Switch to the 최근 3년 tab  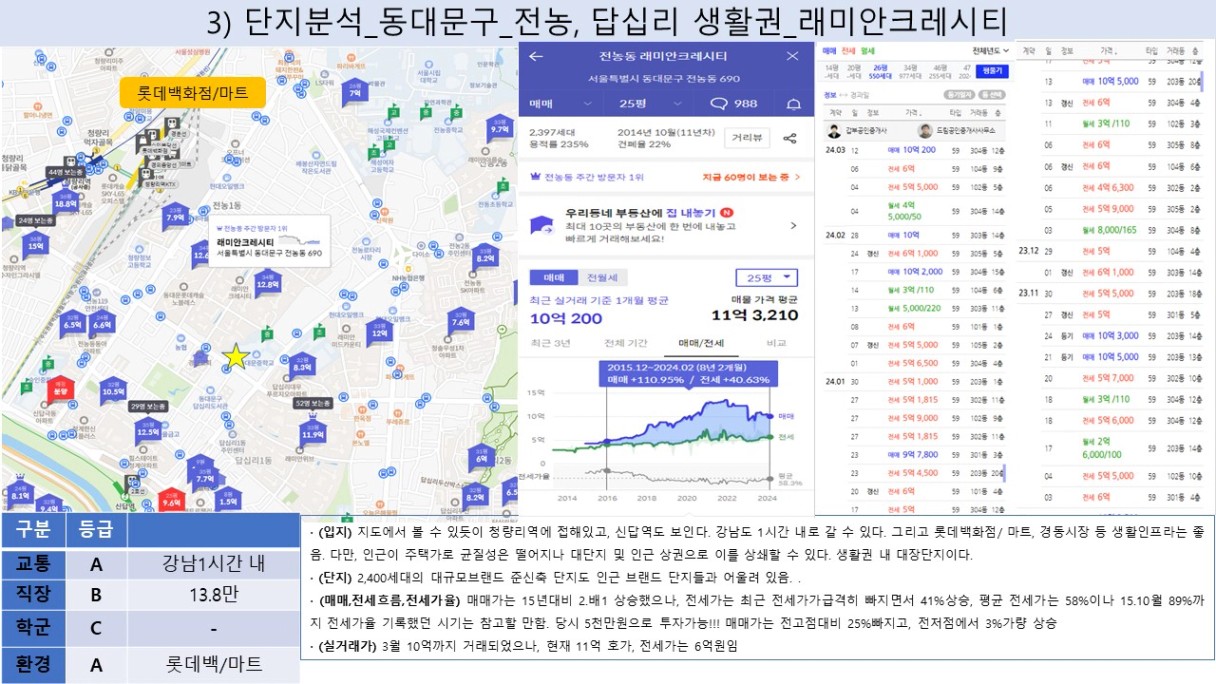coord(550,343)
